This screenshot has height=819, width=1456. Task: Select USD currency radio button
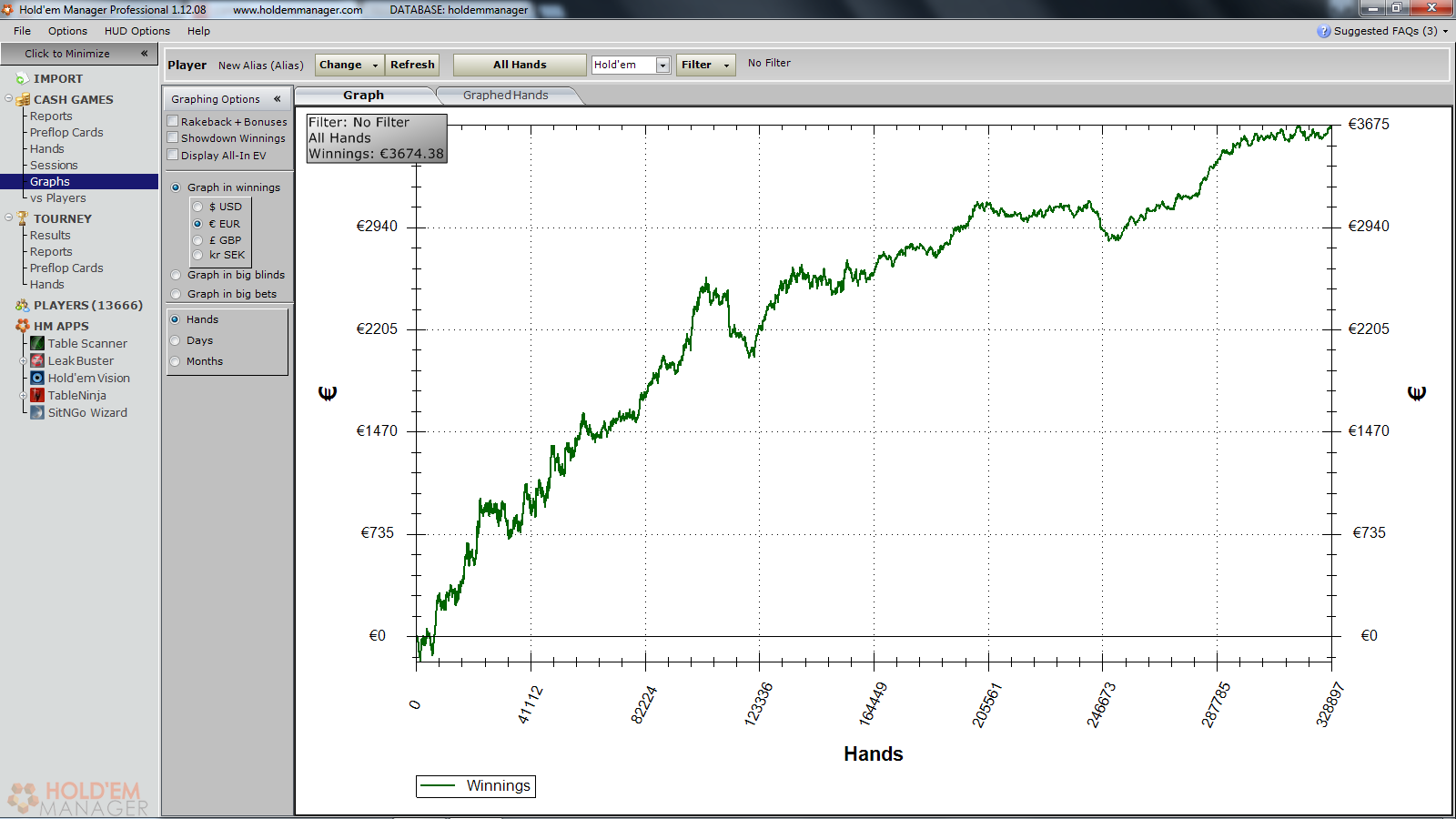(197, 207)
